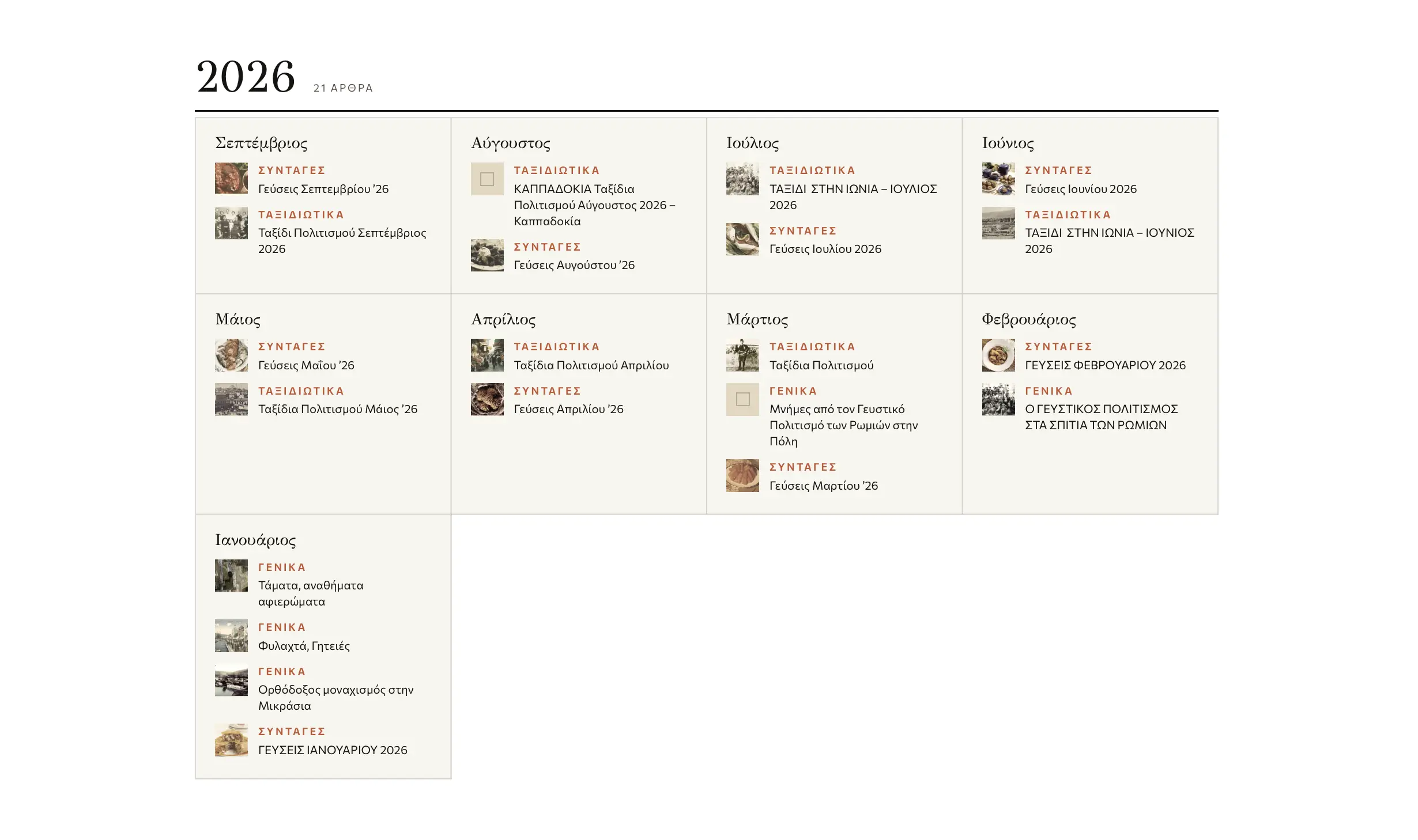Viewport: 1418px width, 840px height.
Task: Open 'Γεύσεις Ιουνίου 2026' article
Action: (1081, 189)
